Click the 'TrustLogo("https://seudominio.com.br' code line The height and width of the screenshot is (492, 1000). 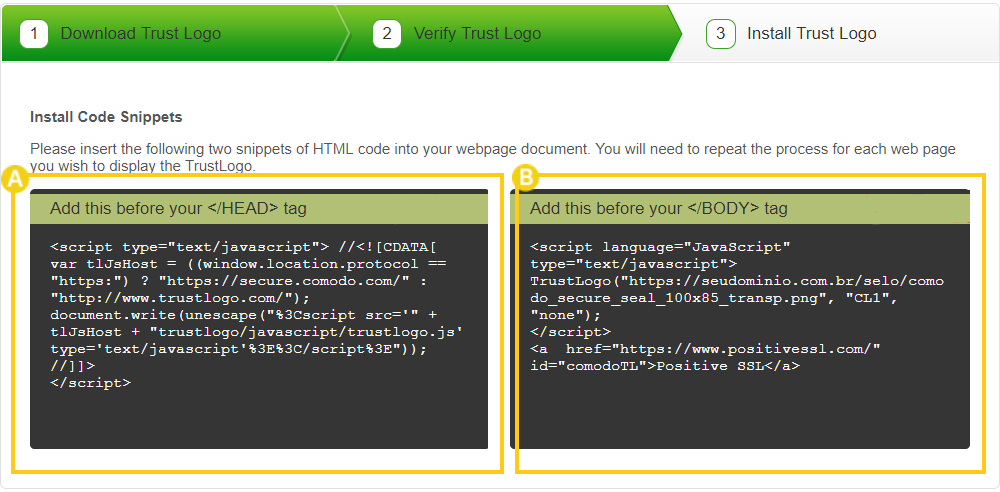tap(737, 281)
